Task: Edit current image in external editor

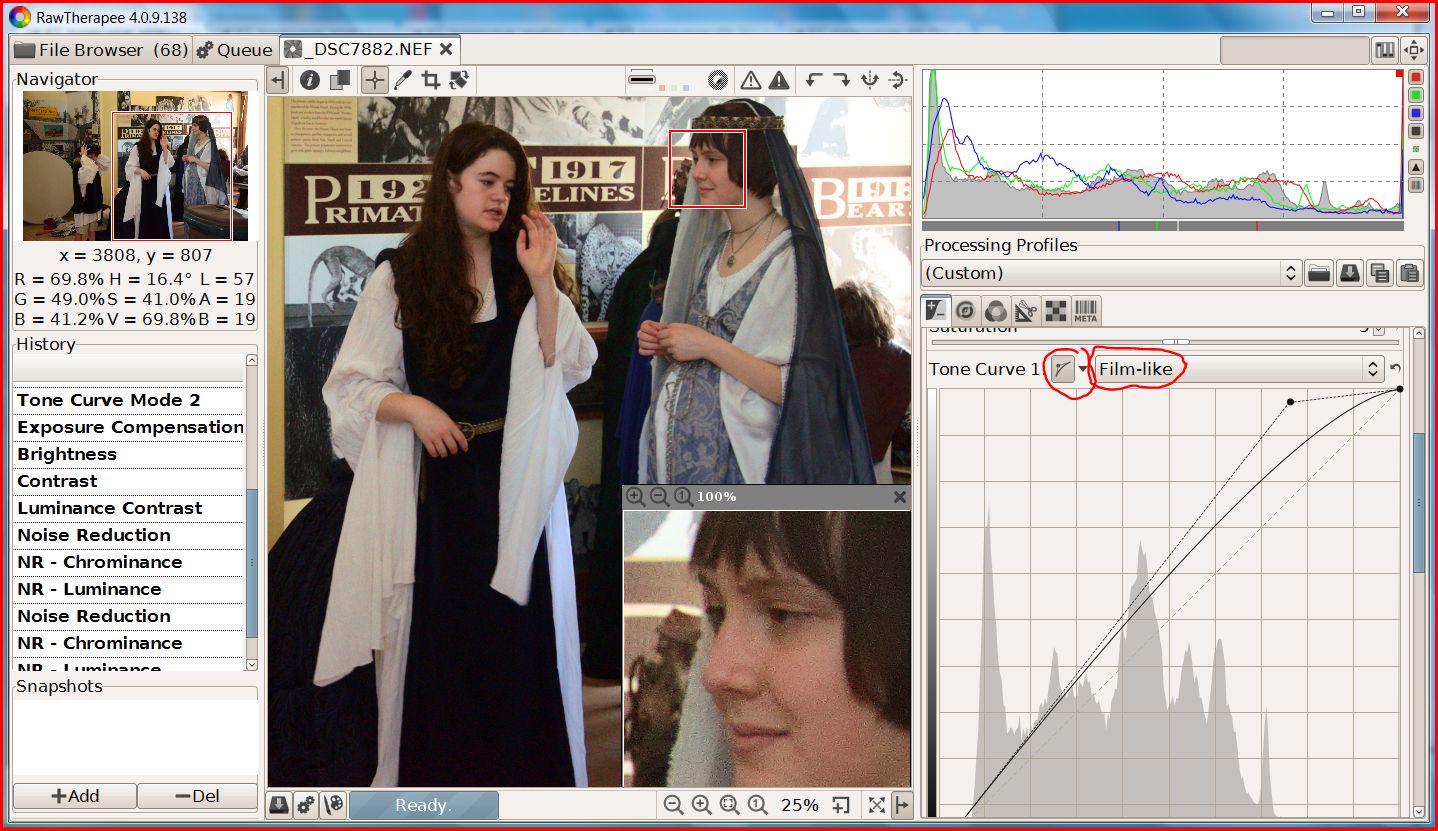Action: 334,804
